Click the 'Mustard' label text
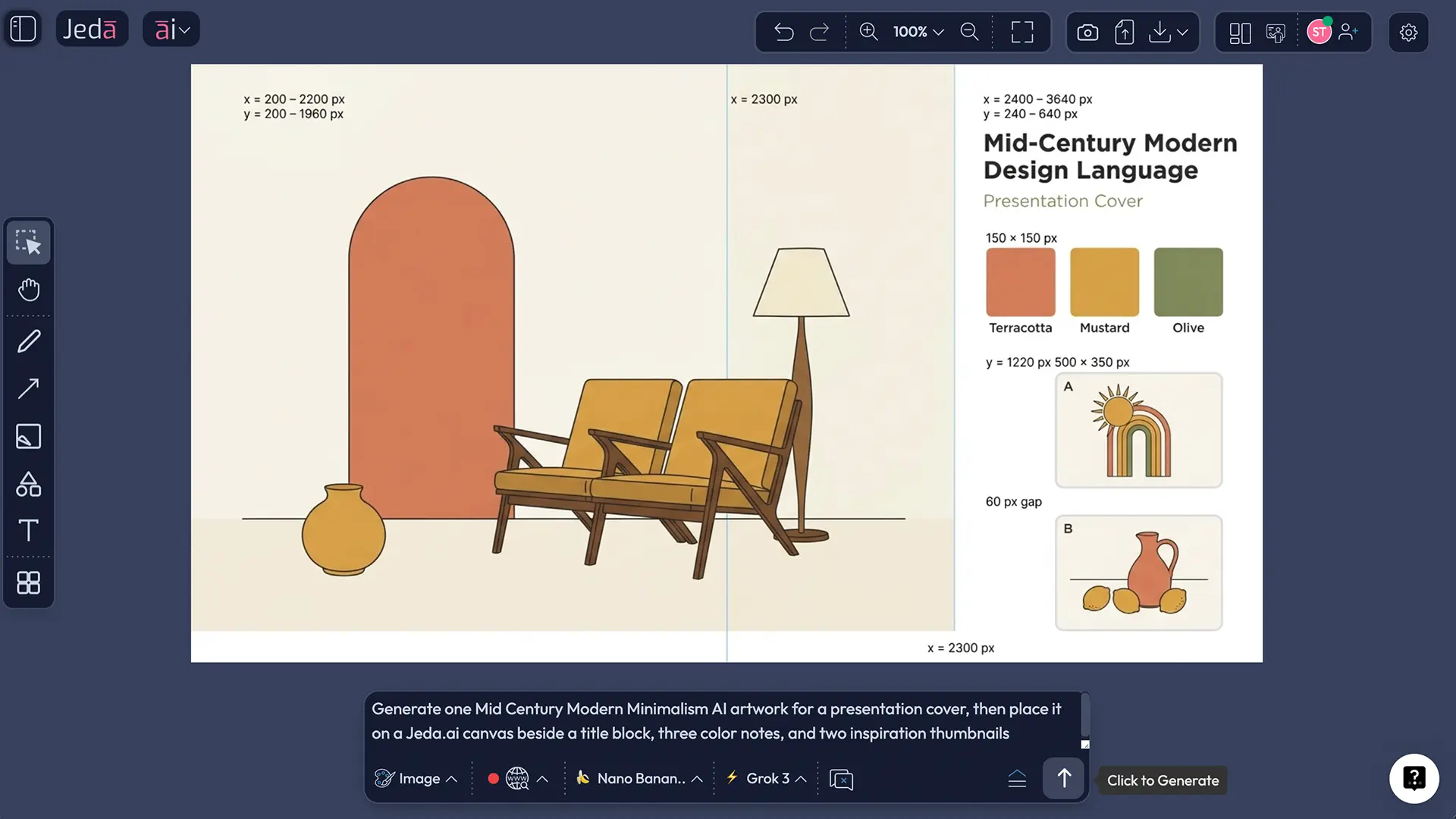 [1104, 328]
